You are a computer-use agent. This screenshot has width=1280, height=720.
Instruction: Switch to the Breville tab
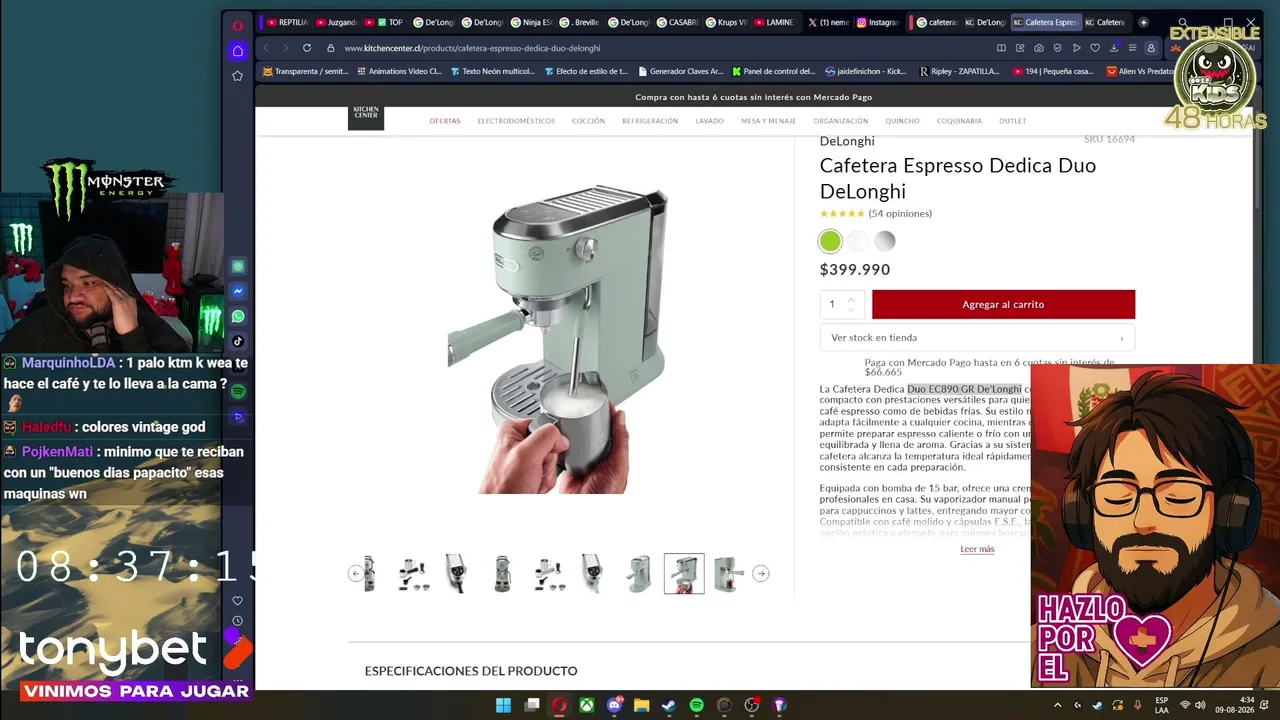click(x=580, y=22)
